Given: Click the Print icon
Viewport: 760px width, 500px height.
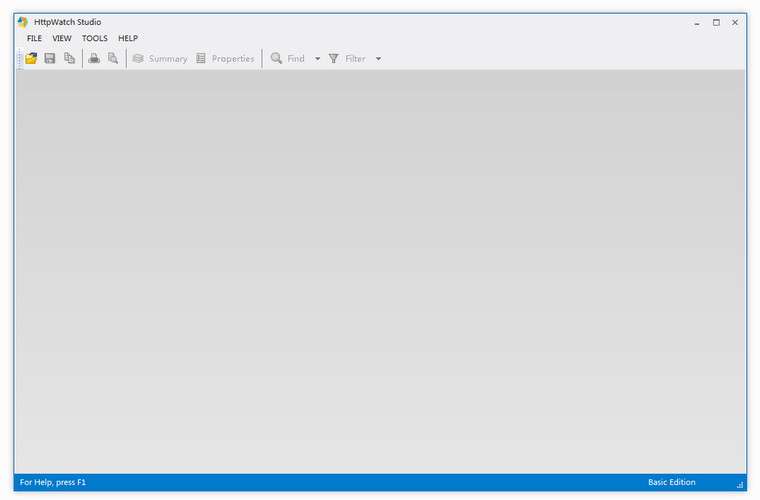Looking at the screenshot, I should tap(94, 59).
